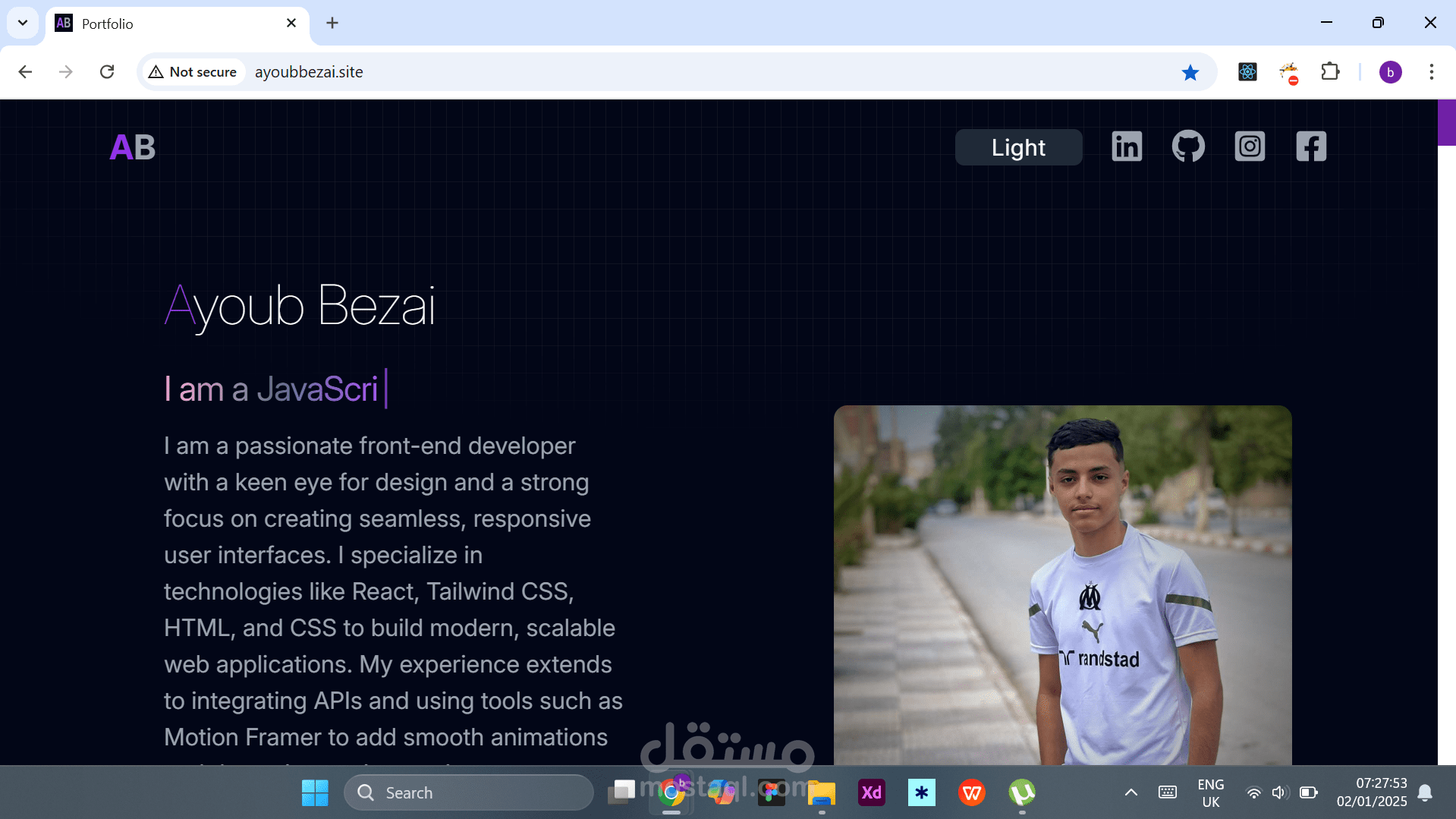Open Task View on taskbar
The image size is (1456, 819).
pos(621,792)
